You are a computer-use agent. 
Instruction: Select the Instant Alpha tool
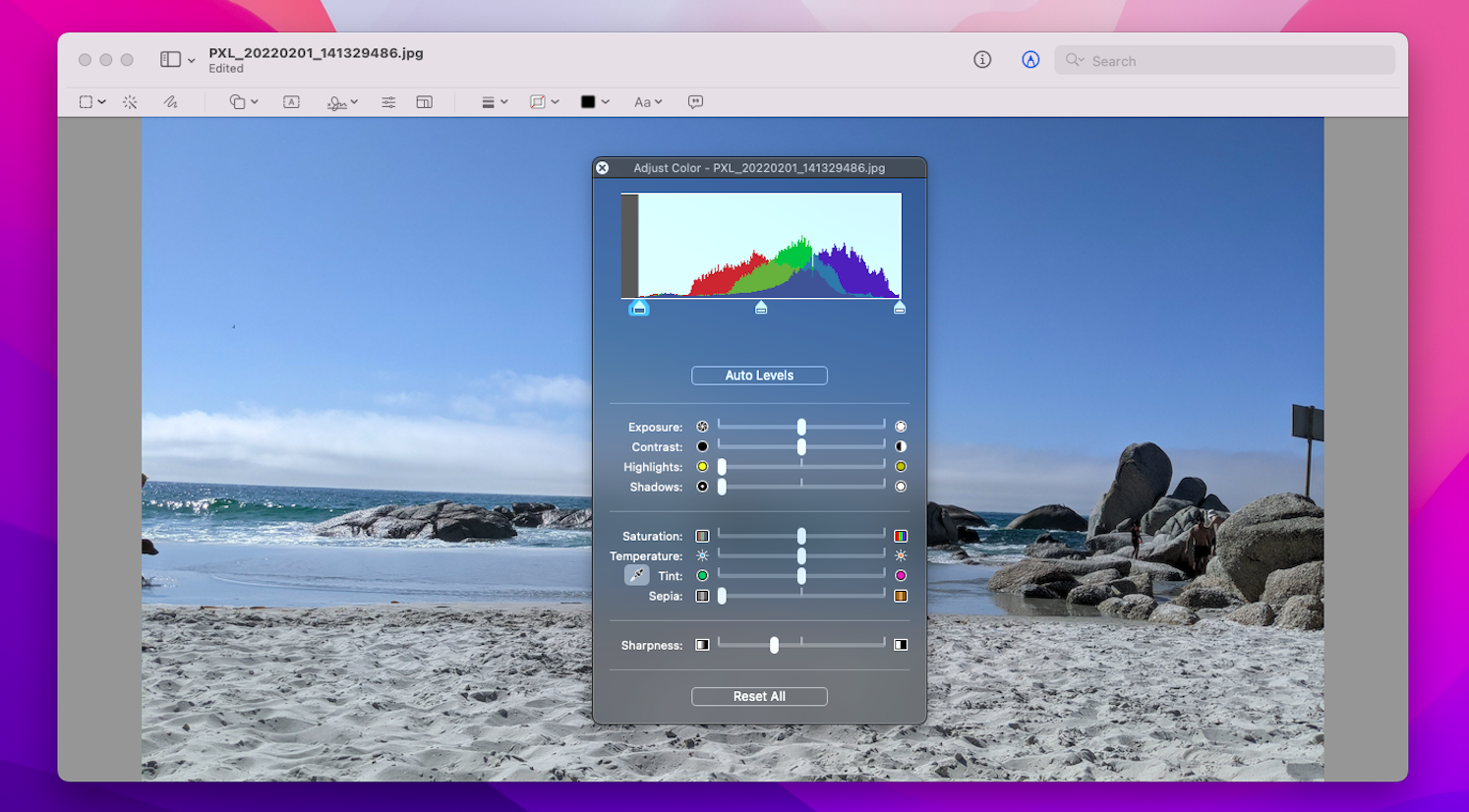(130, 101)
